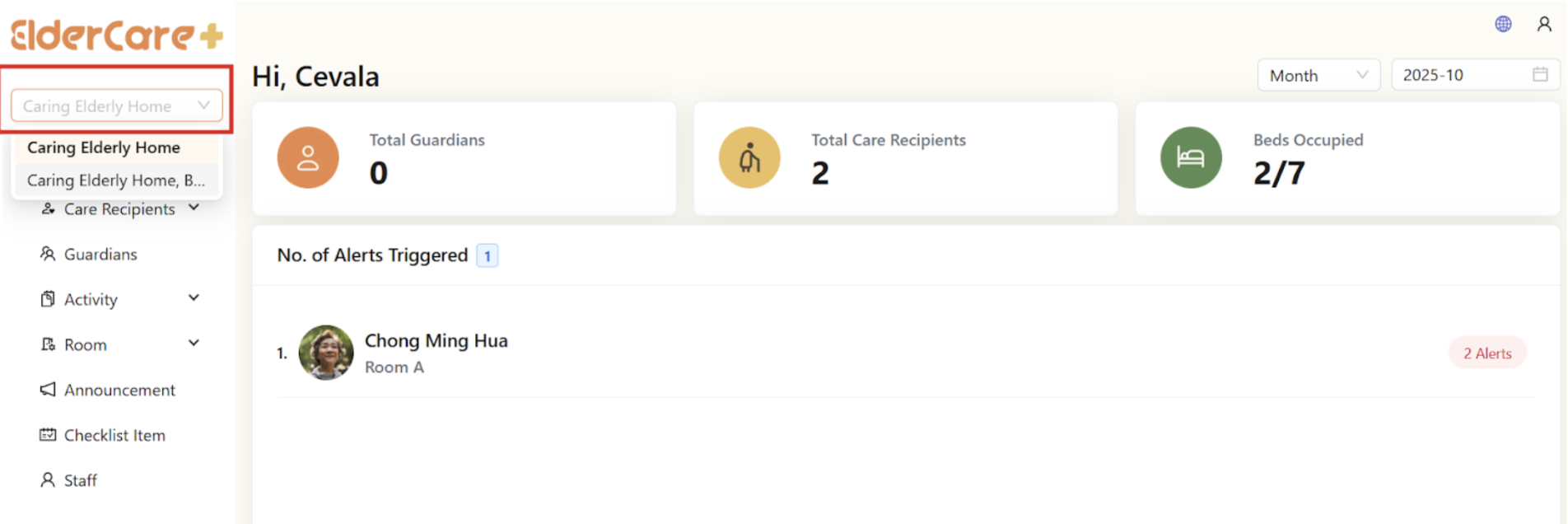Open the Month period dropdown
This screenshot has width=1568, height=524.
click(1318, 75)
